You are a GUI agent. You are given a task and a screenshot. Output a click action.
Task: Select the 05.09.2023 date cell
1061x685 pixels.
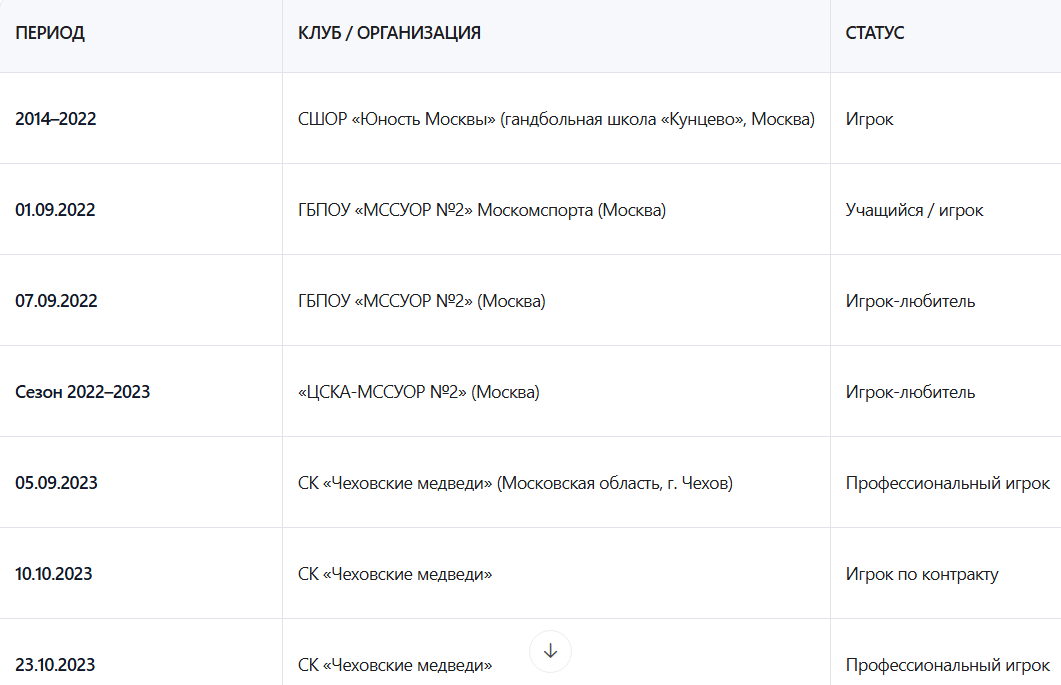pos(56,483)
